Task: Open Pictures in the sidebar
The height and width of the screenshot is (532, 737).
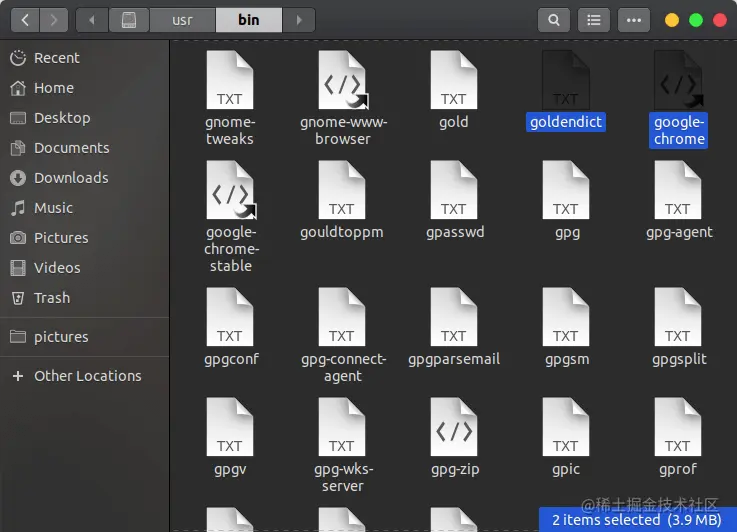Action: 85,238
